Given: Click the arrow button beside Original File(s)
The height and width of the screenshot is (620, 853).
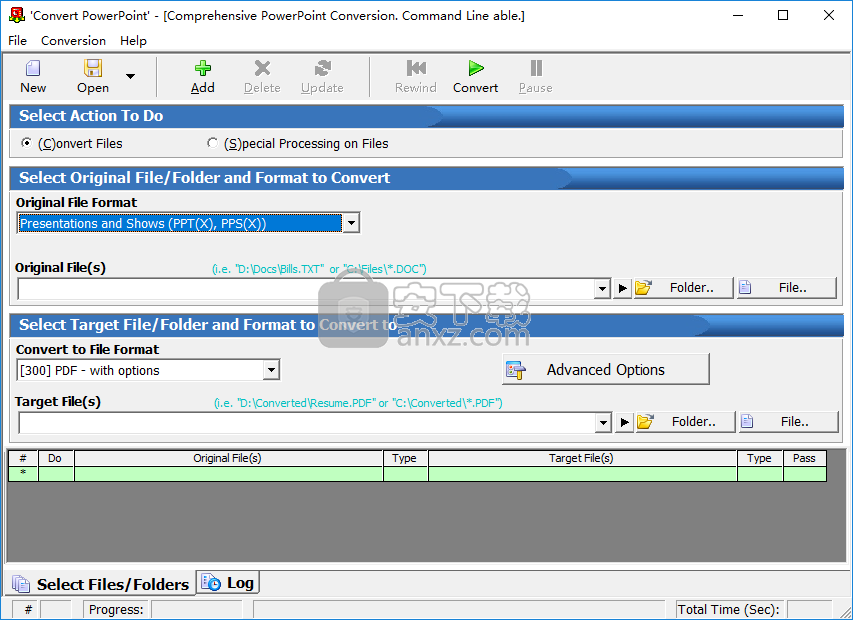Looking at the screenshot, I should tap(623, 288).
